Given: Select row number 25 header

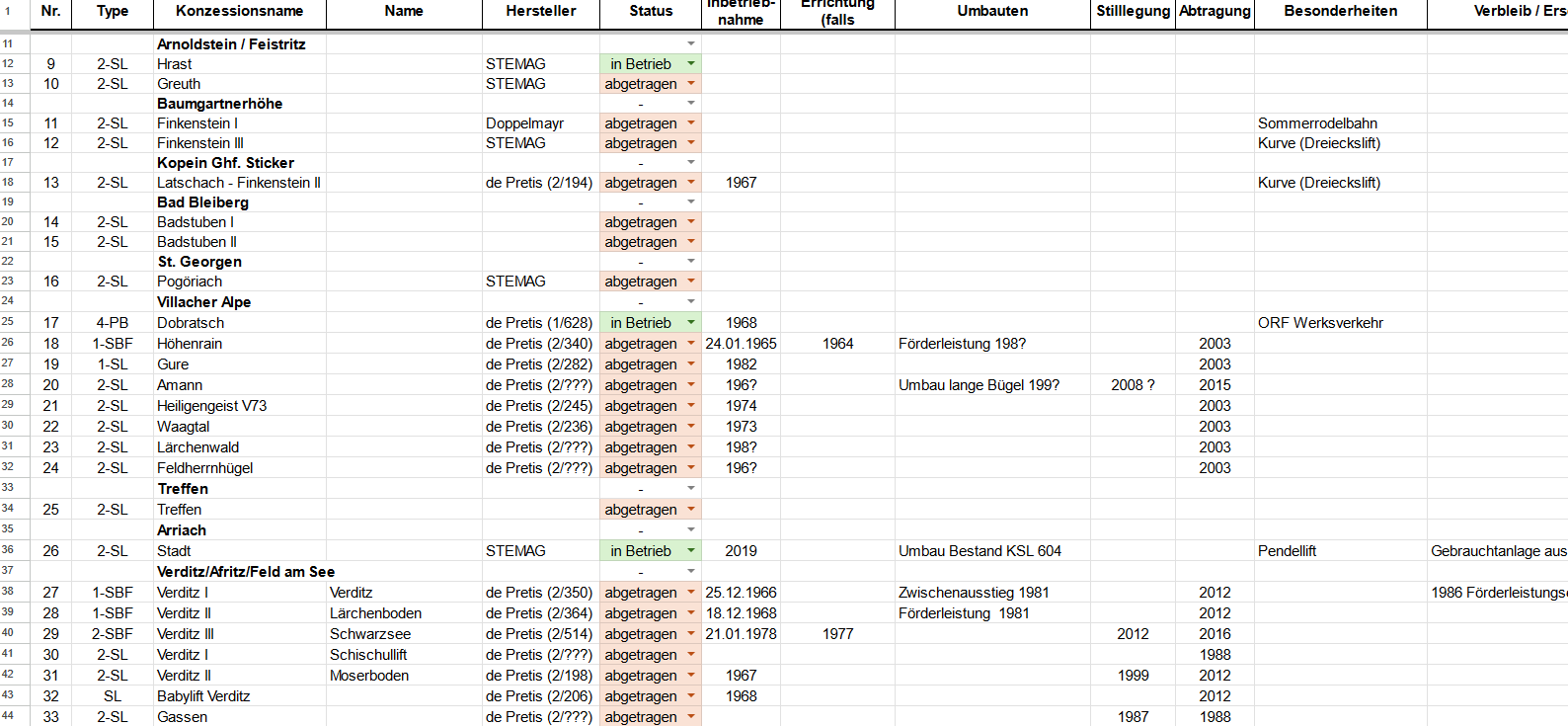Looking at the screenshot, I should (x=8, y=322).
